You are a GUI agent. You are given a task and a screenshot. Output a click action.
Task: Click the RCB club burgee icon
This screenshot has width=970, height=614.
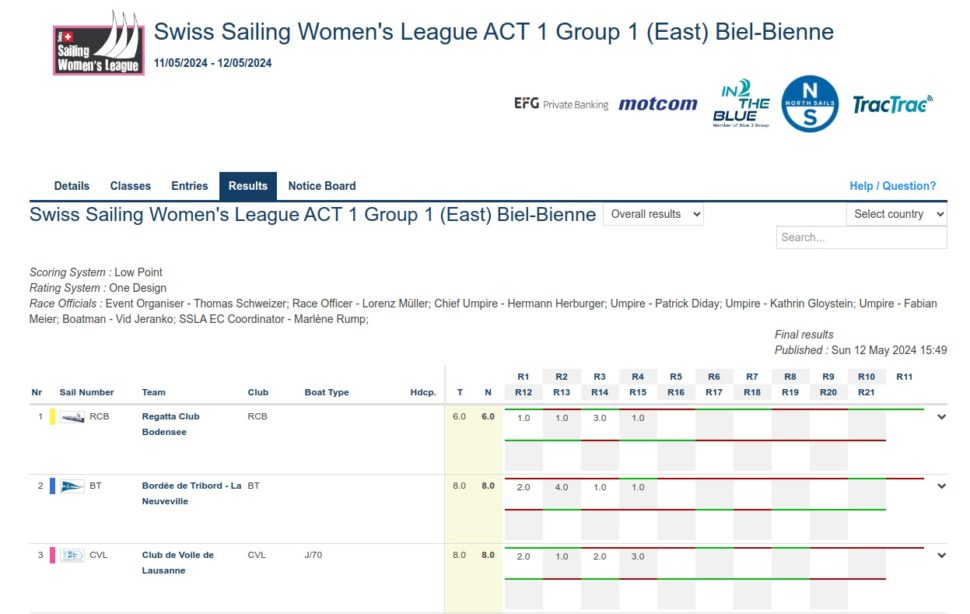tap(72, 417)
